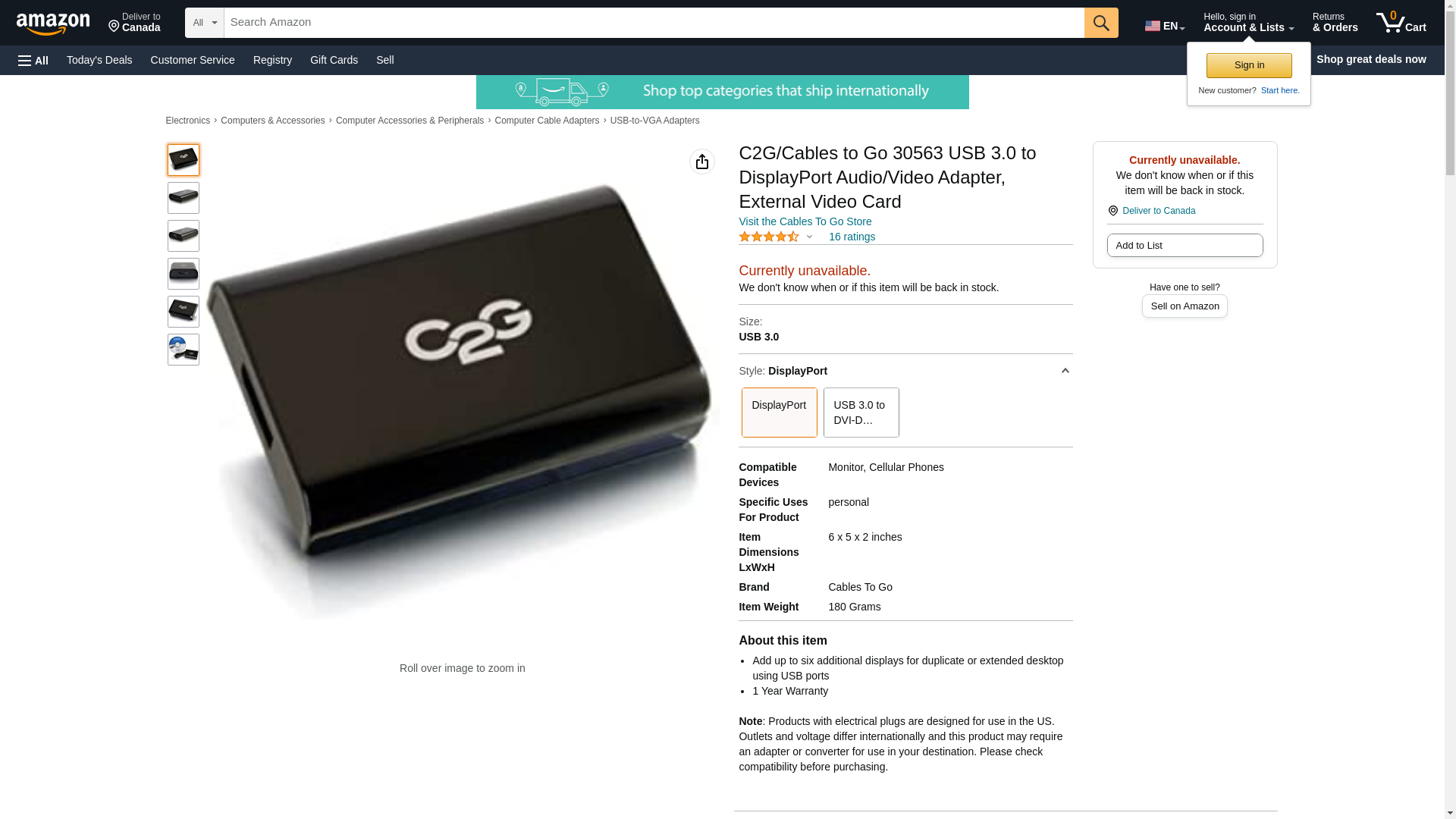The height and width of the screenshot is (819, 1456).
Task: Open Today's Deals in navigation
Action: [x=99, y=60]
